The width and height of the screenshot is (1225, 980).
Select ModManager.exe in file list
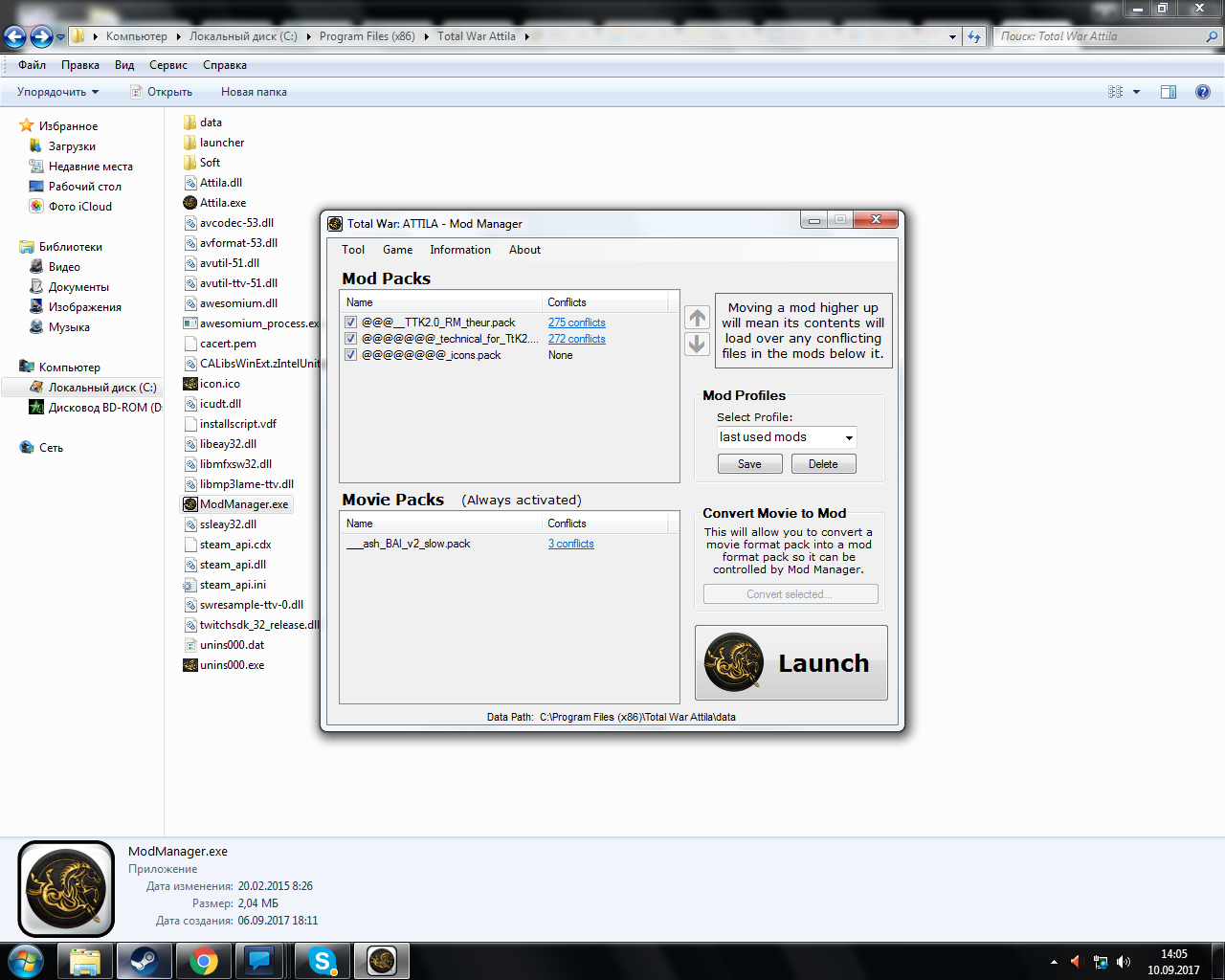236,504
